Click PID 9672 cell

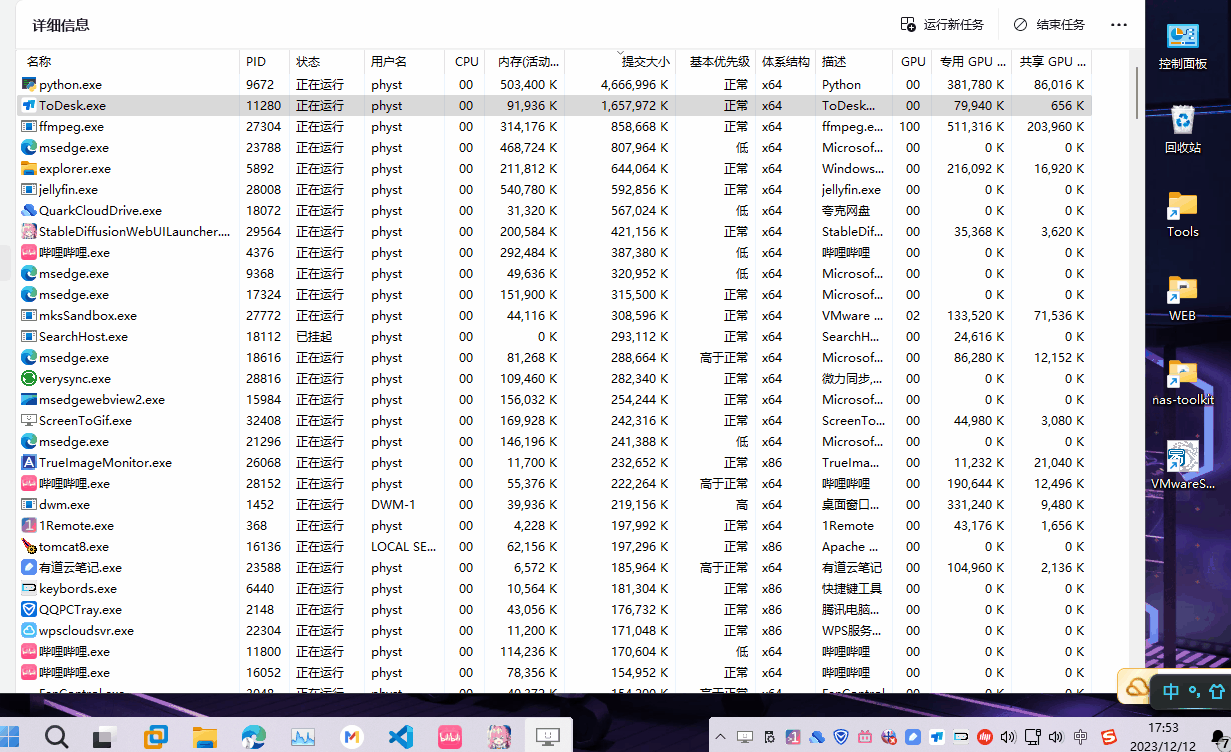tap(260, 85)
